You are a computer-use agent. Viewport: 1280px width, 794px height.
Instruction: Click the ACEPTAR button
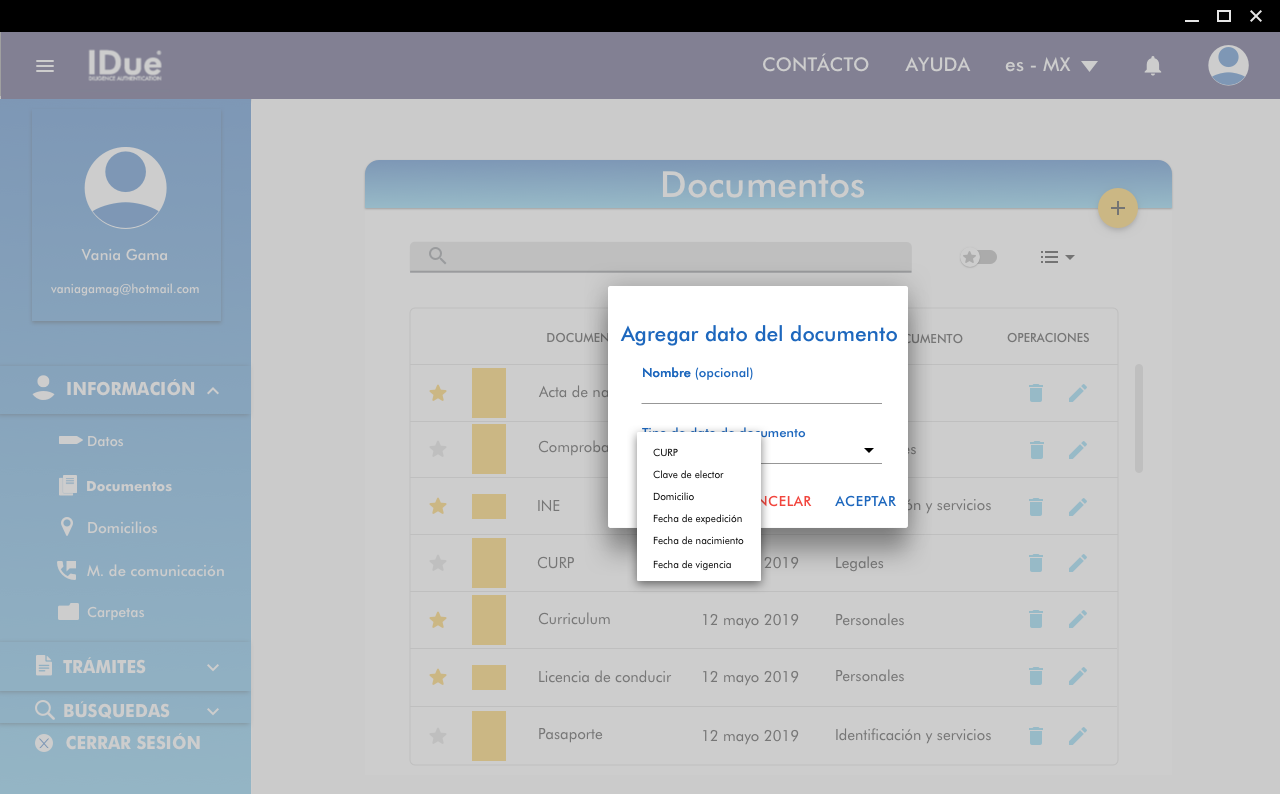click(x=865, y=501)
